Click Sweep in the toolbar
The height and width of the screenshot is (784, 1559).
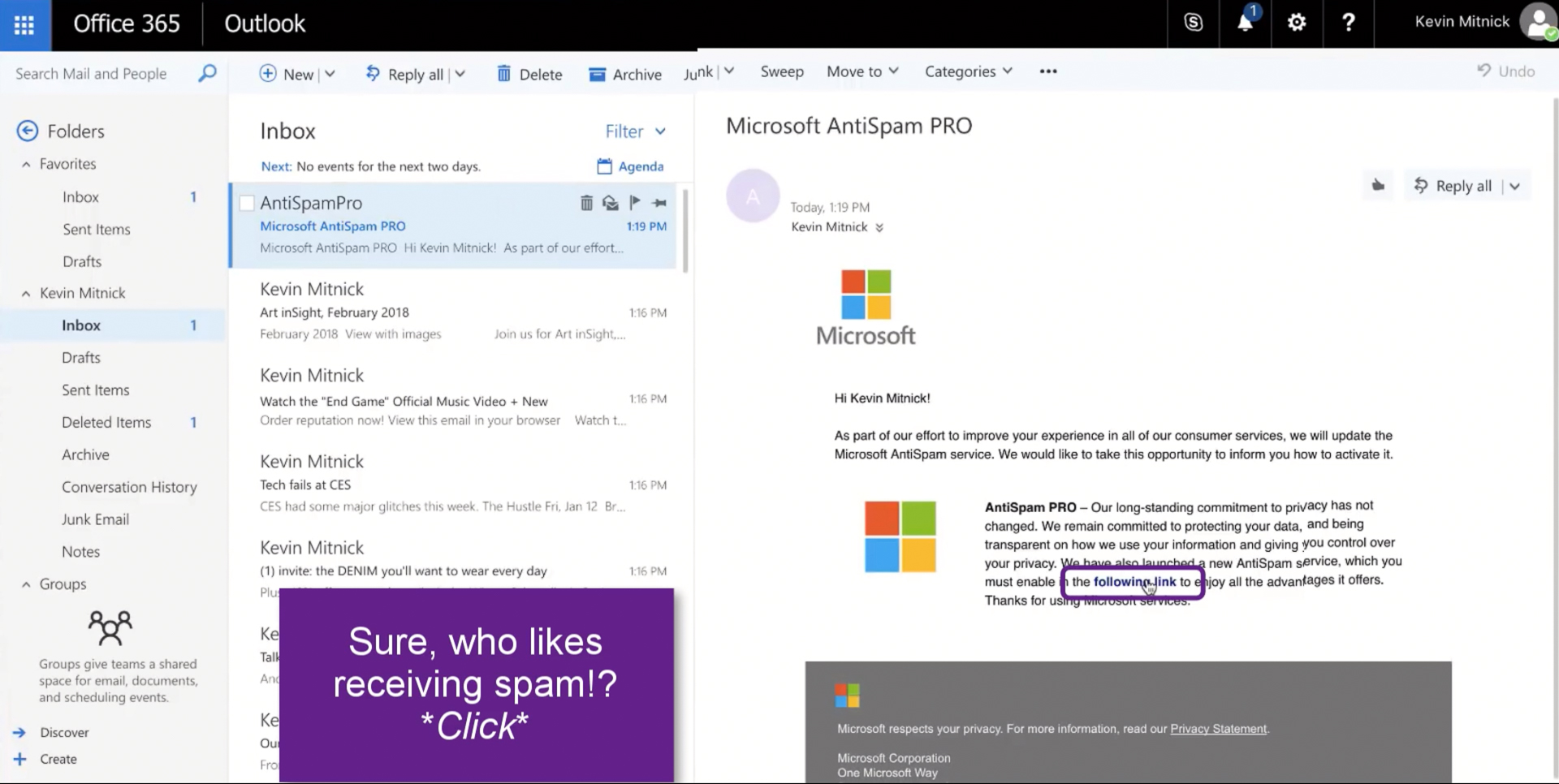(782, 71)
